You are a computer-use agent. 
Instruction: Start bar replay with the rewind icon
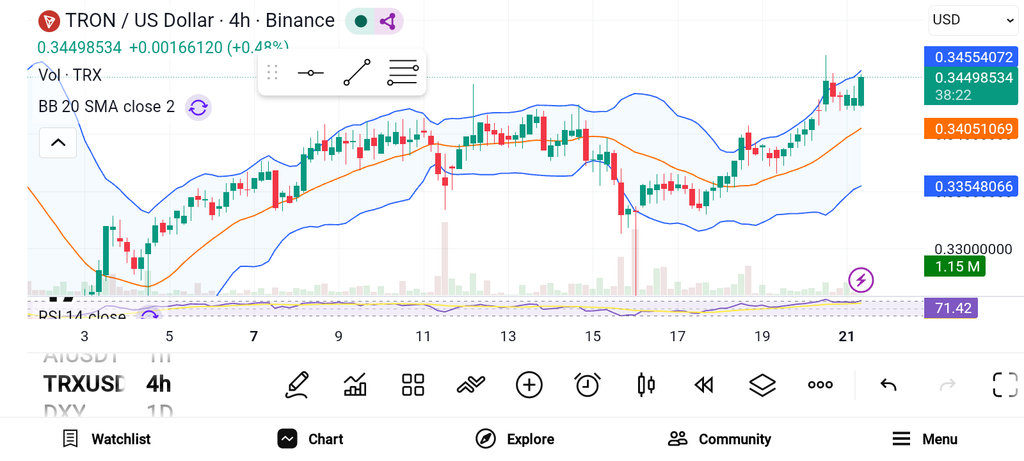point(703,385)
